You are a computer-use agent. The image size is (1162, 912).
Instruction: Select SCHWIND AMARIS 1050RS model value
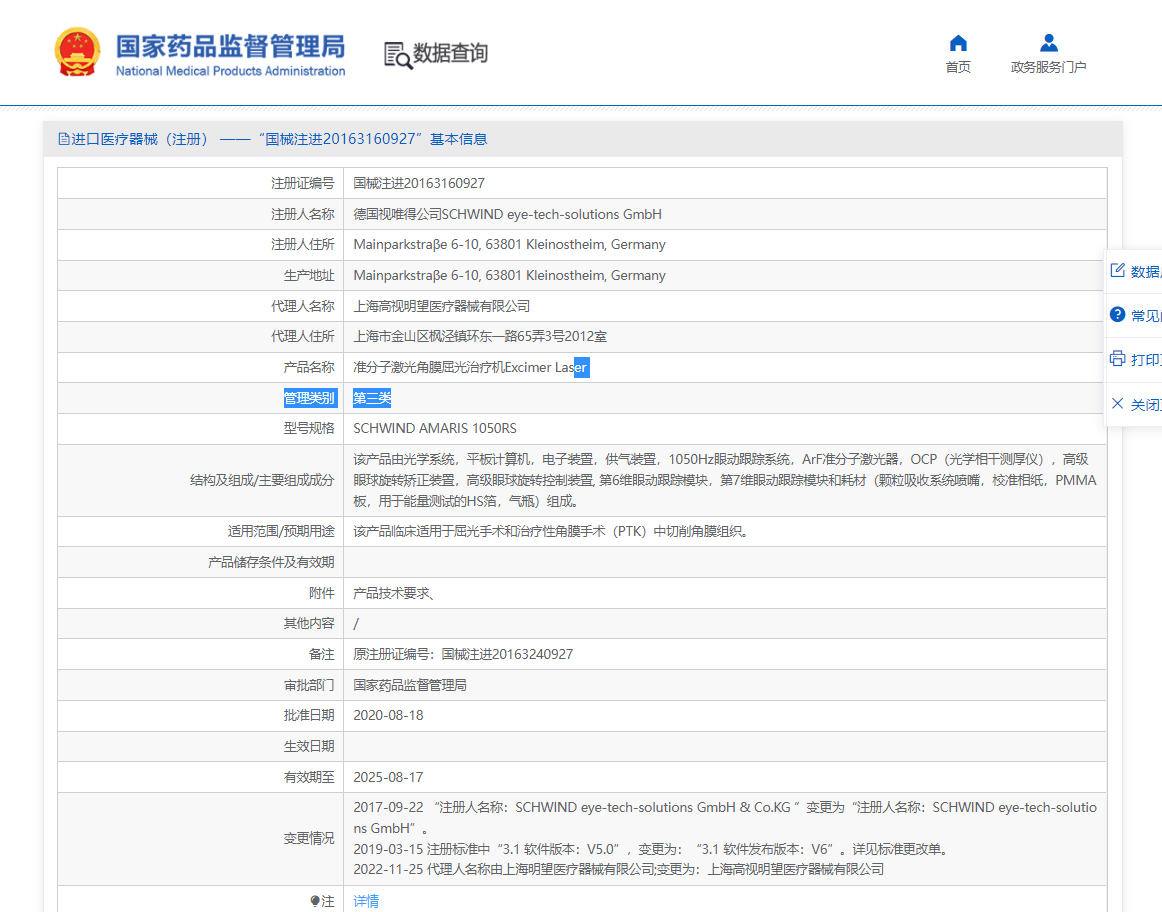pyautogui.click(x=435, y=428)
